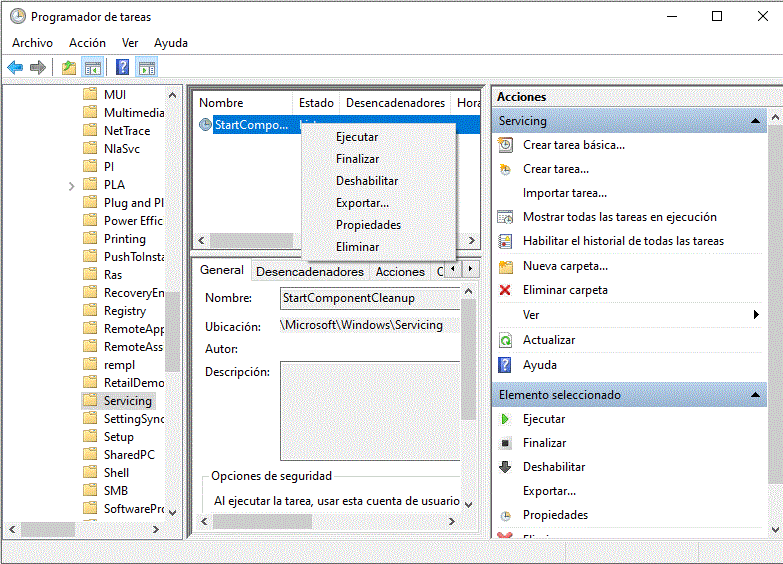Click the red X Eliminar carpeta icon
The image size is (783, 564).
506,290
